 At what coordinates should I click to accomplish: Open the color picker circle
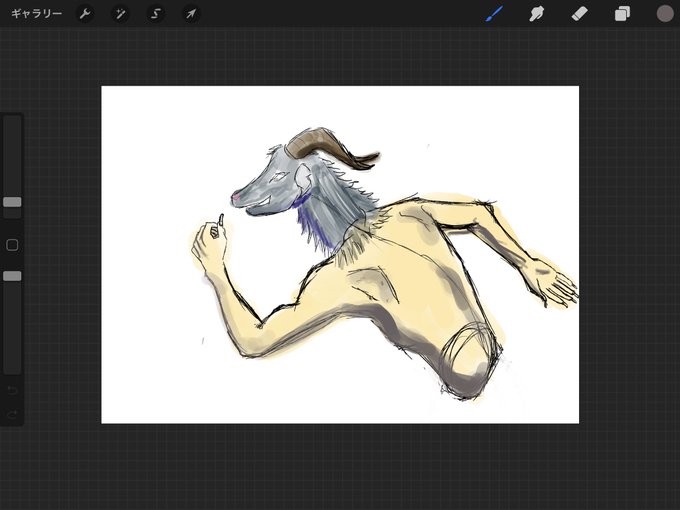[665, 13]
